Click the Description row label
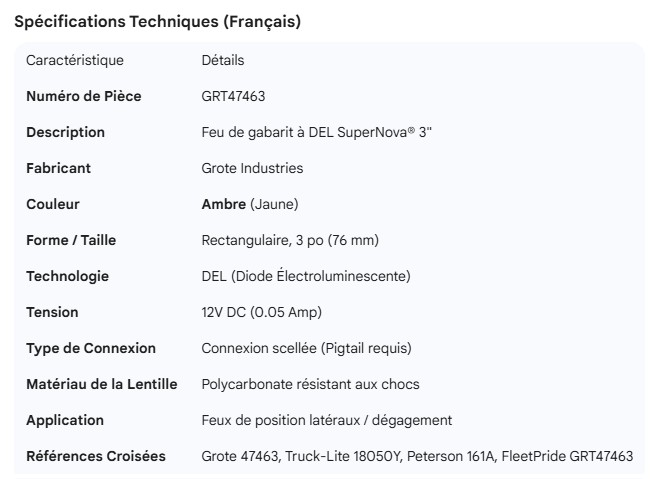Screen dimensions: 651x479 pos(65,132)
